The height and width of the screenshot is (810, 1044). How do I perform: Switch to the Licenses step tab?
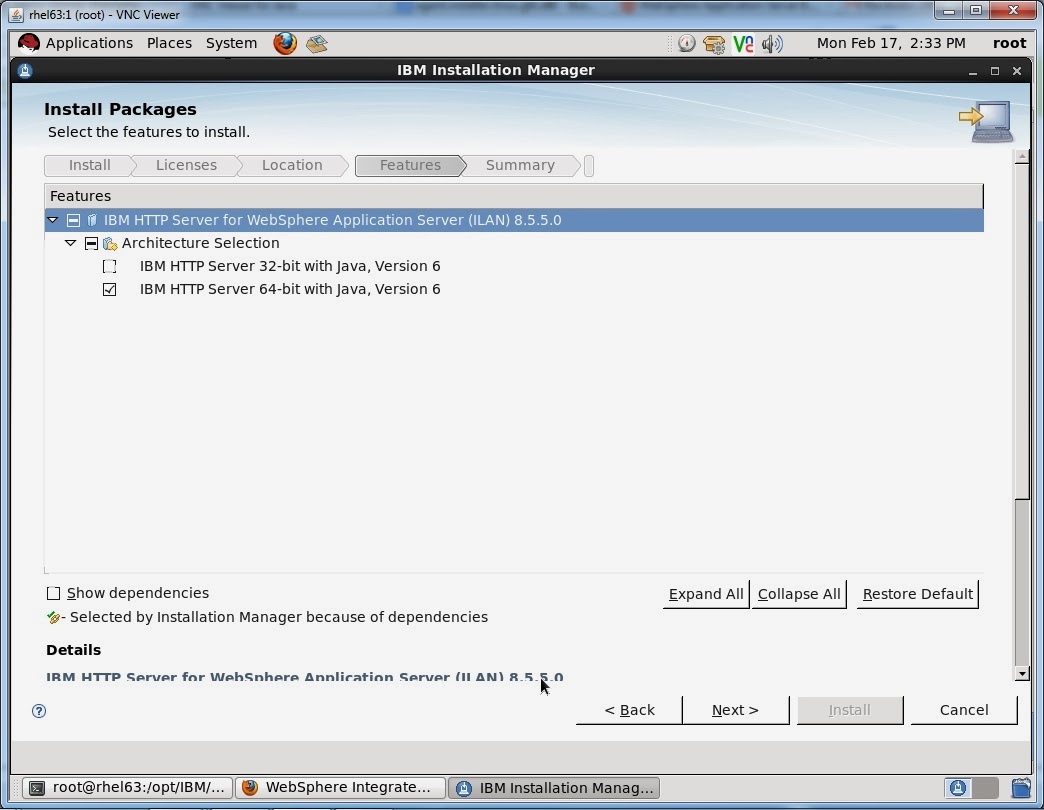(x=186, y=165)
